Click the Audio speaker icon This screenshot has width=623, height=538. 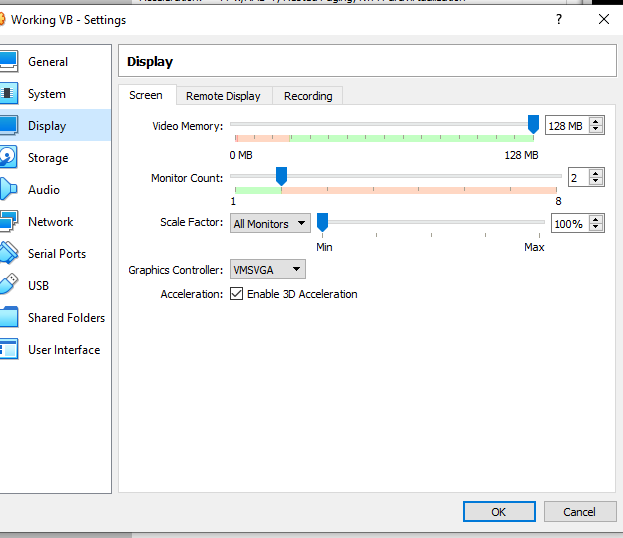pyautogui.click(x=8, y=190)
